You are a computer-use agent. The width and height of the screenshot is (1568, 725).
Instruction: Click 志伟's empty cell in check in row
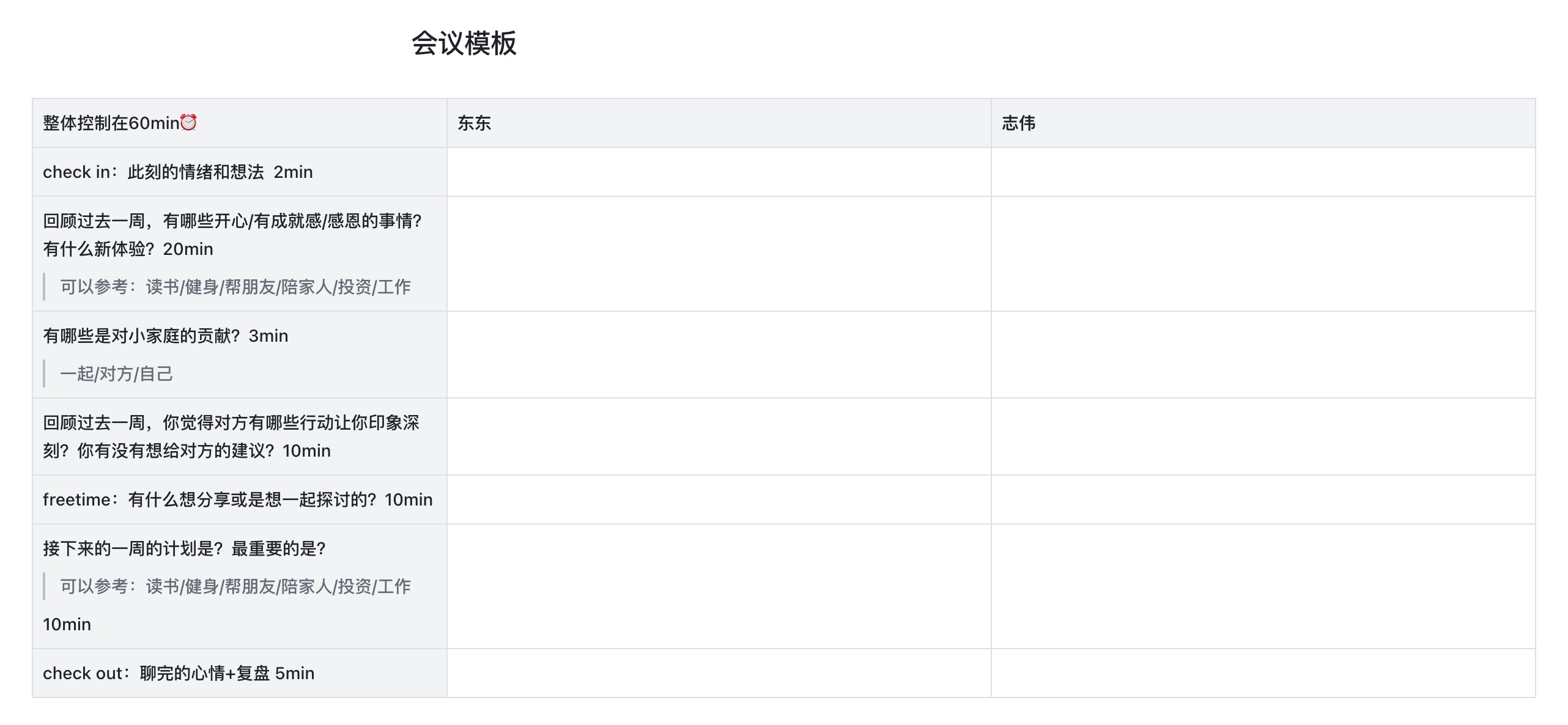pyautogui.click(x=1262, y=172)
